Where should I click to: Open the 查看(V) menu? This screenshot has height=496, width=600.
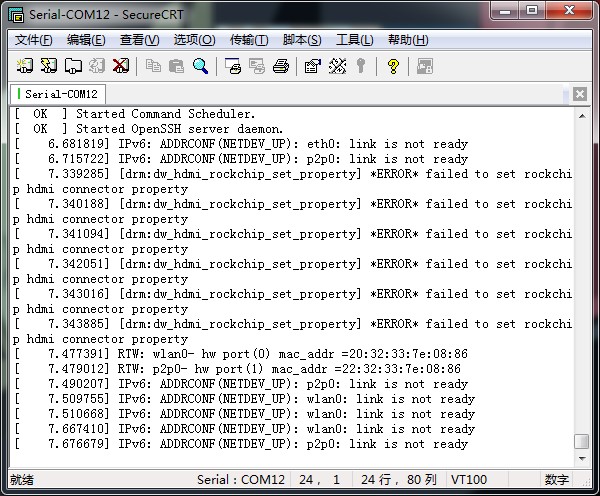tap(139, 40)
